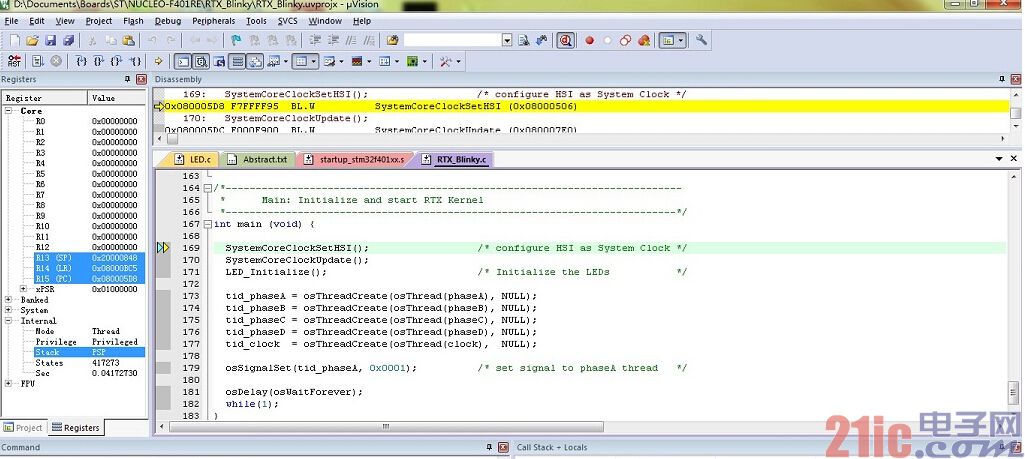Open the Peripherals menu
The height and width of the screenshot is (459, 1025).
coord(213,21)
